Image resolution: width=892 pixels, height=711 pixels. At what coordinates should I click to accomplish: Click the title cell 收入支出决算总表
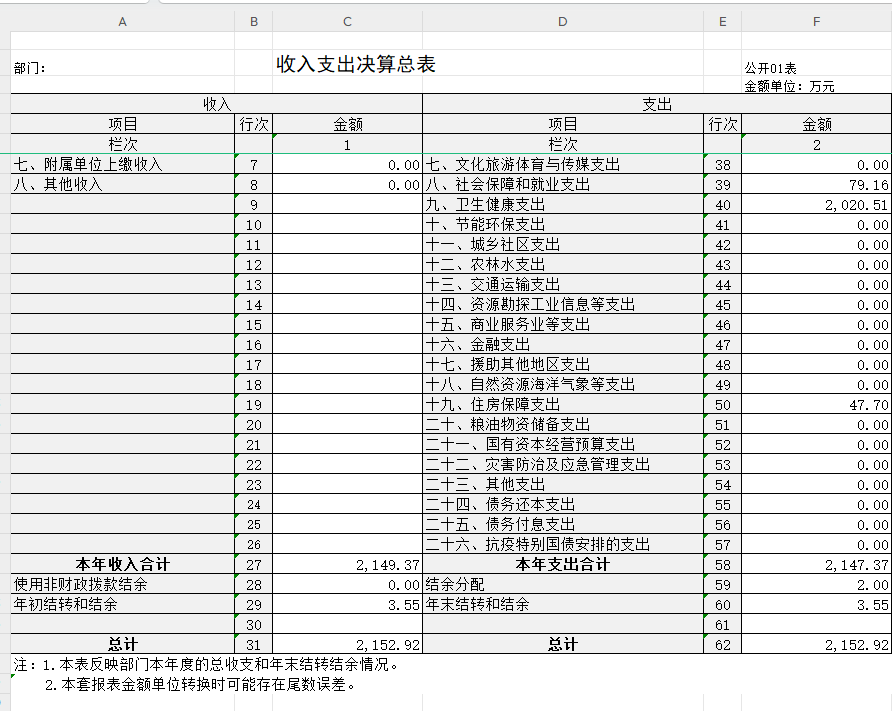coord(356,65)
